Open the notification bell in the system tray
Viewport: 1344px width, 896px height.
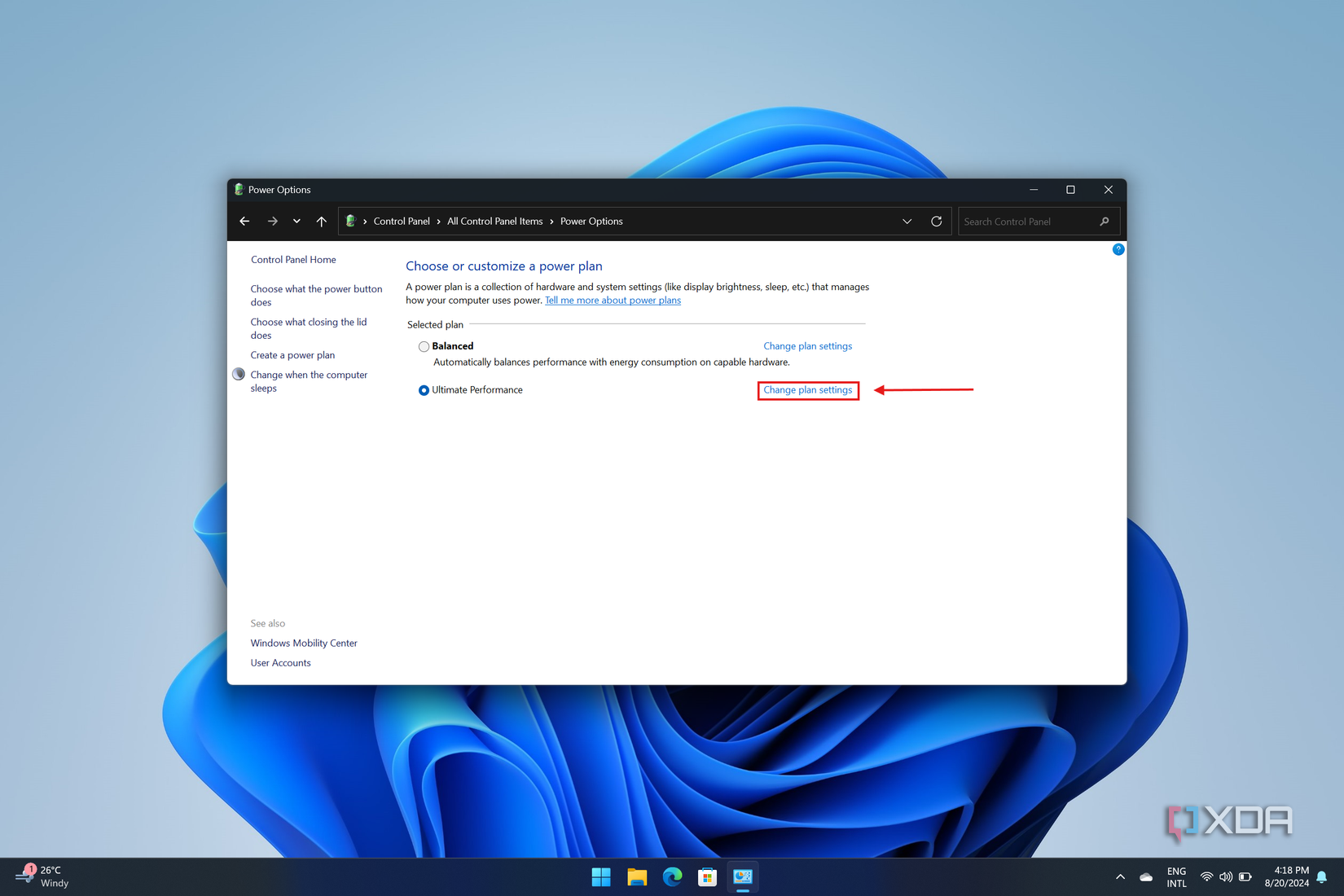point(1320,876)
